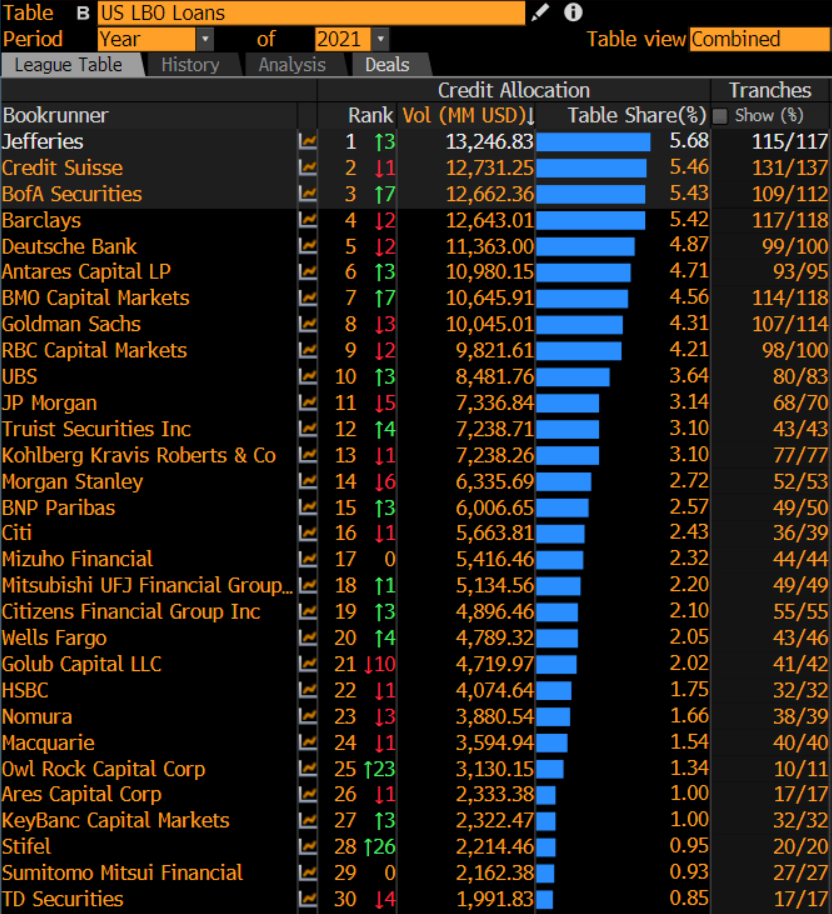
Task: Click chart icon next to JP Morgan
Action: point(308,403)
